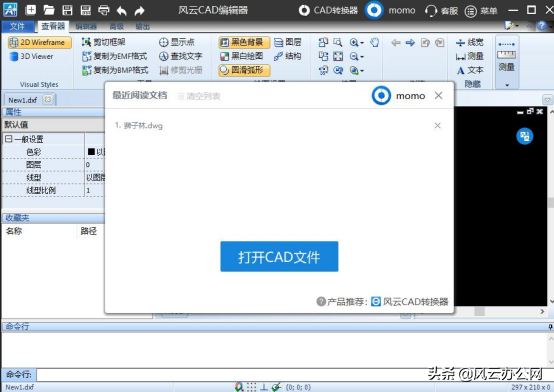Close the recent documents dialog

pos(438,95)
